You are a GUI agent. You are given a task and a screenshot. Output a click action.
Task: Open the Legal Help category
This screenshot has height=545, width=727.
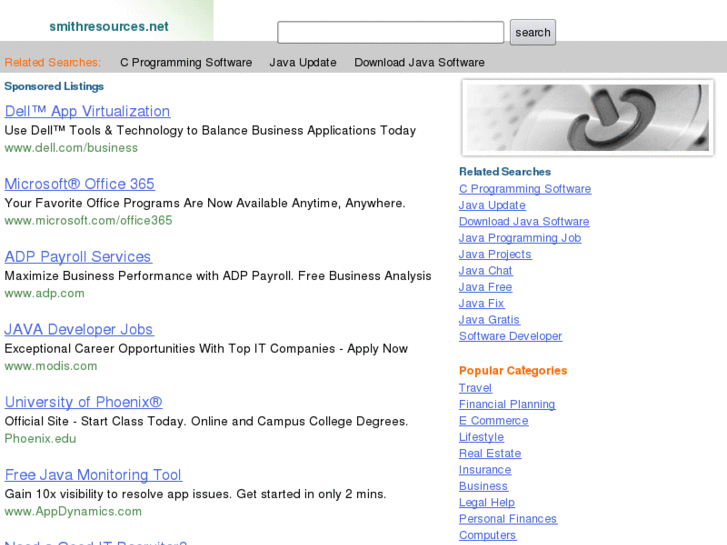coord(487,503)
